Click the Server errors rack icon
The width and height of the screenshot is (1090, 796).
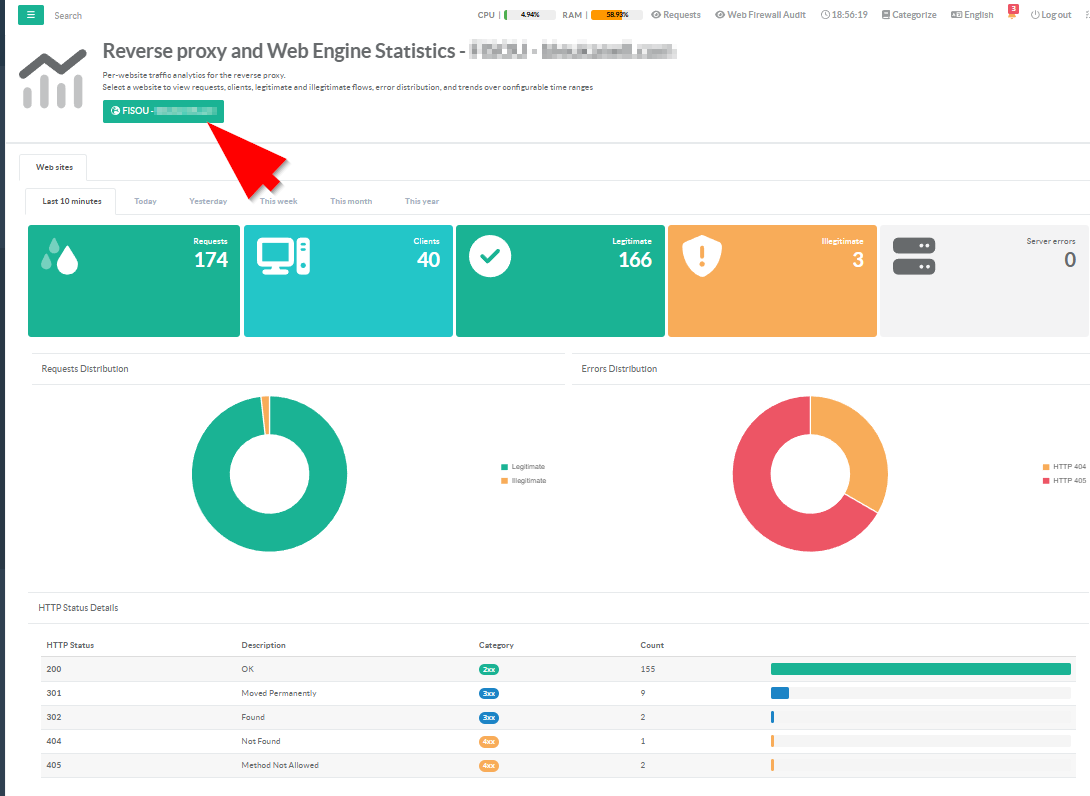click(913, 256)
